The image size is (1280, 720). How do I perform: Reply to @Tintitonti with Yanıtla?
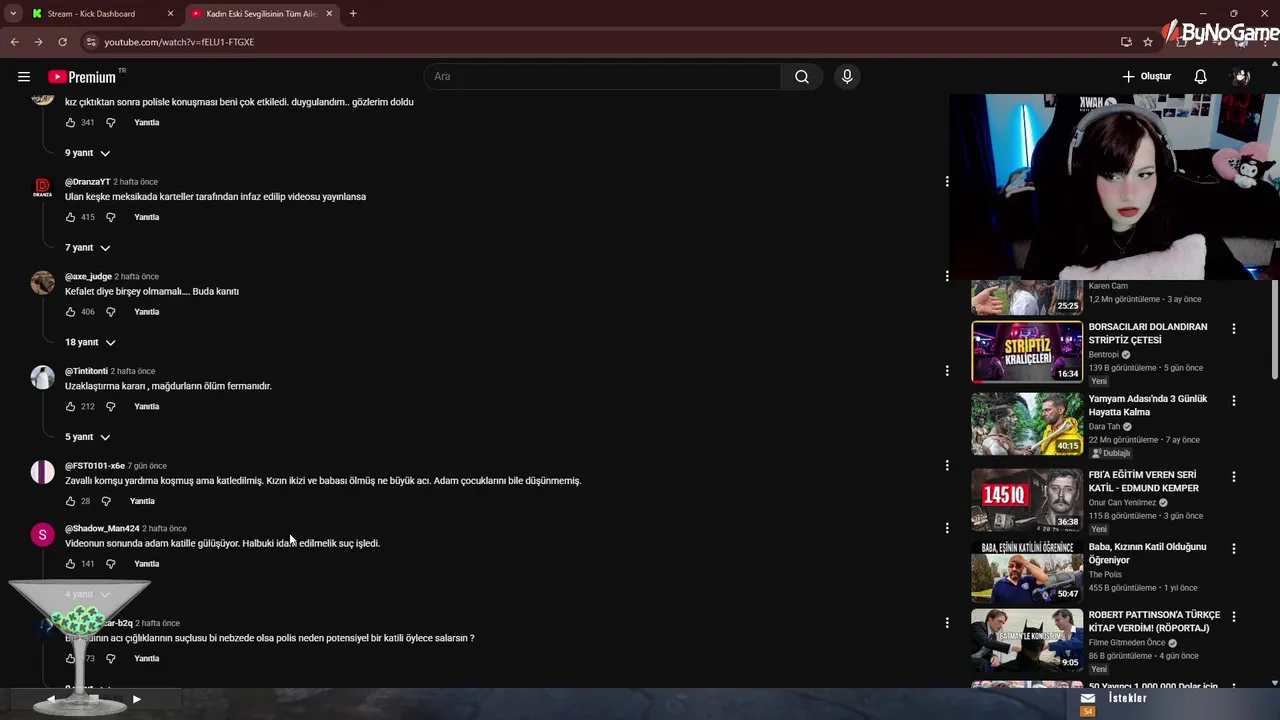[x=147, y=407]
